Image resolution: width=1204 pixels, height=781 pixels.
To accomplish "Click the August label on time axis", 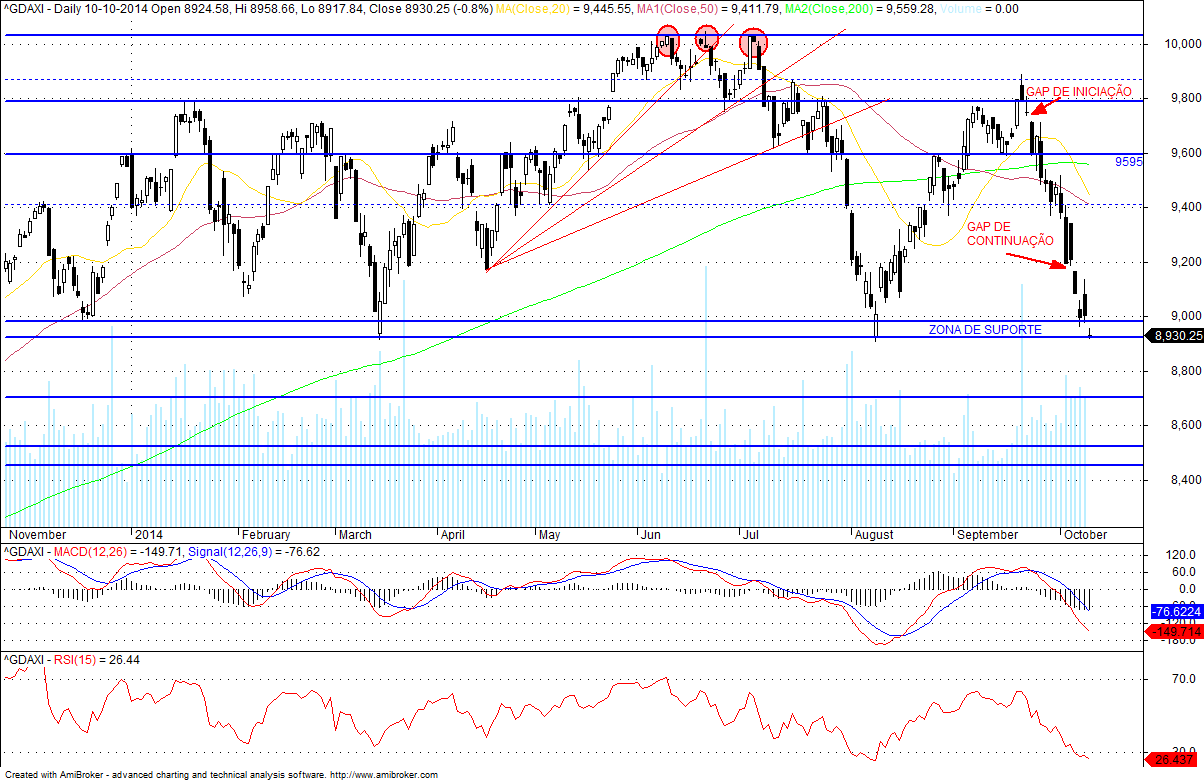I will 874,535.
